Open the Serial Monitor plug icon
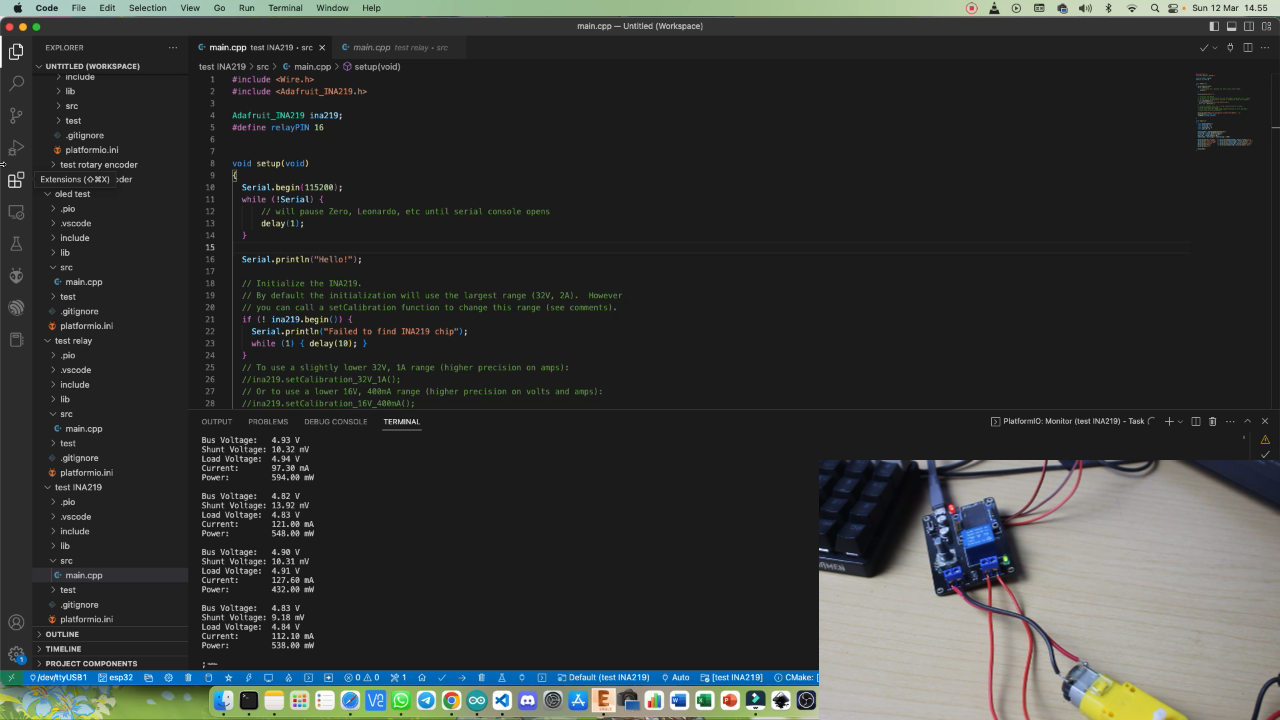This screenshot has height=720, width=1280. click(x=522, y=678)
